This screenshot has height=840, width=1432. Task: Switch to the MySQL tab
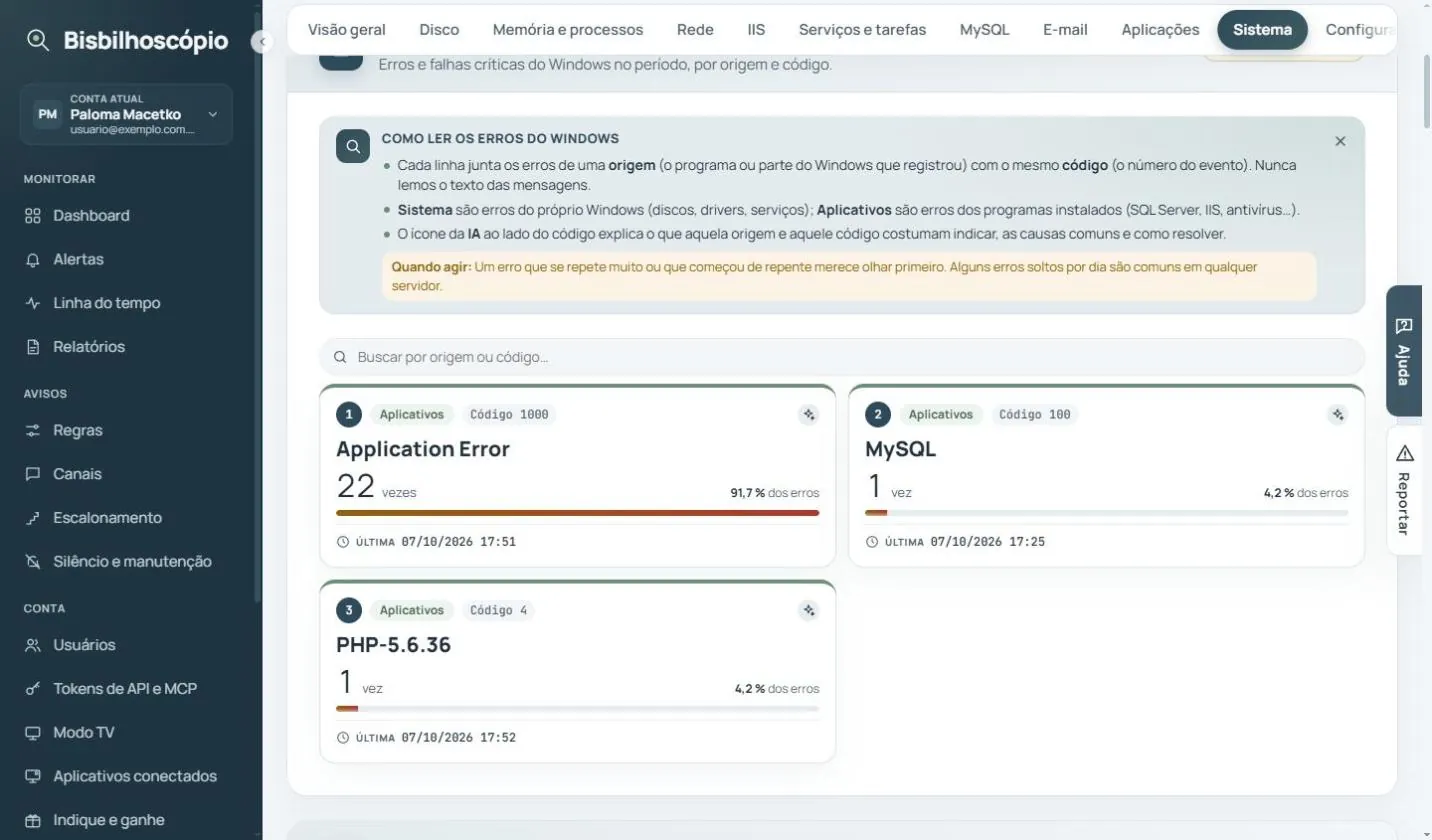click(984, 30)
